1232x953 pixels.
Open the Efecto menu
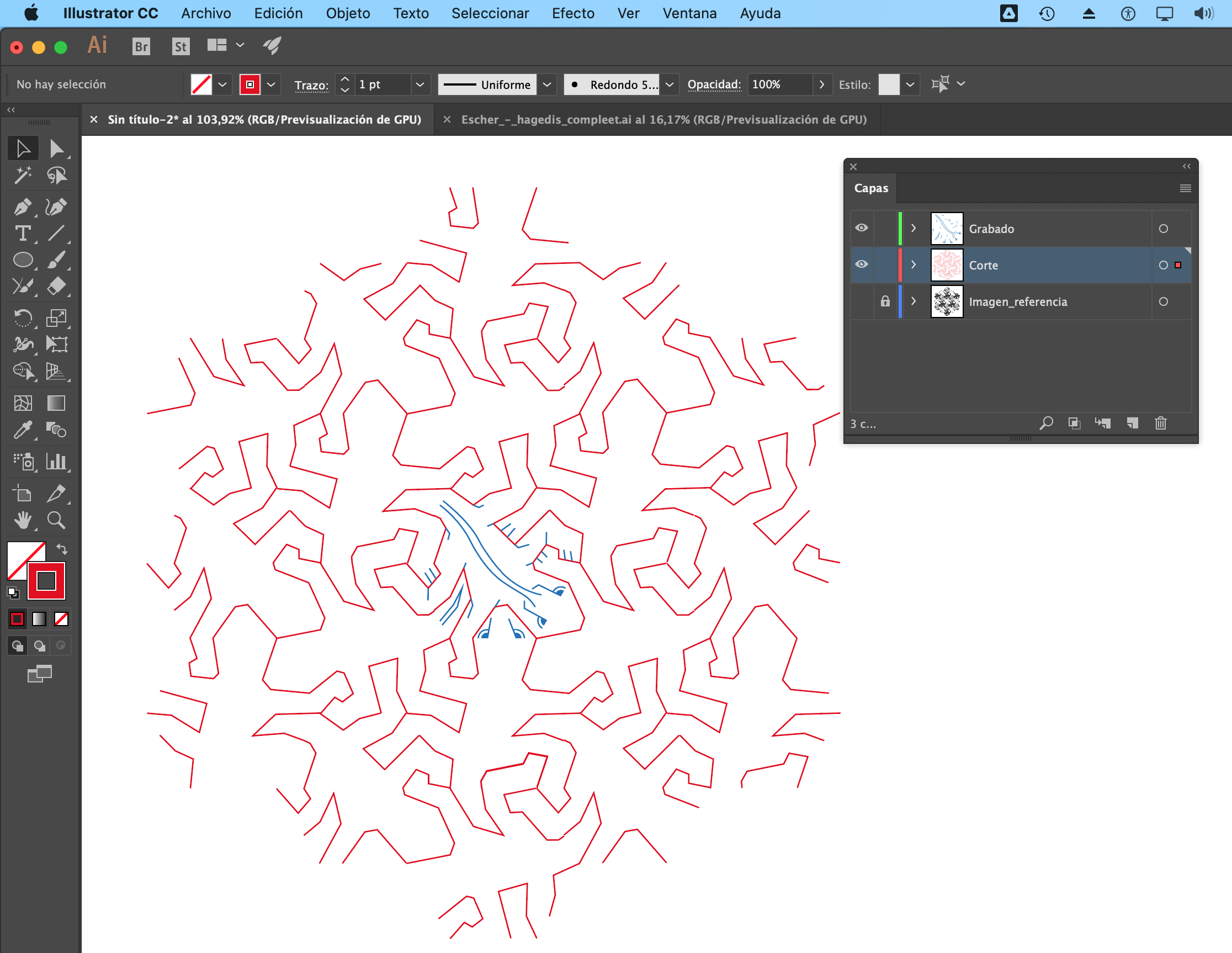tap(573, 13)
